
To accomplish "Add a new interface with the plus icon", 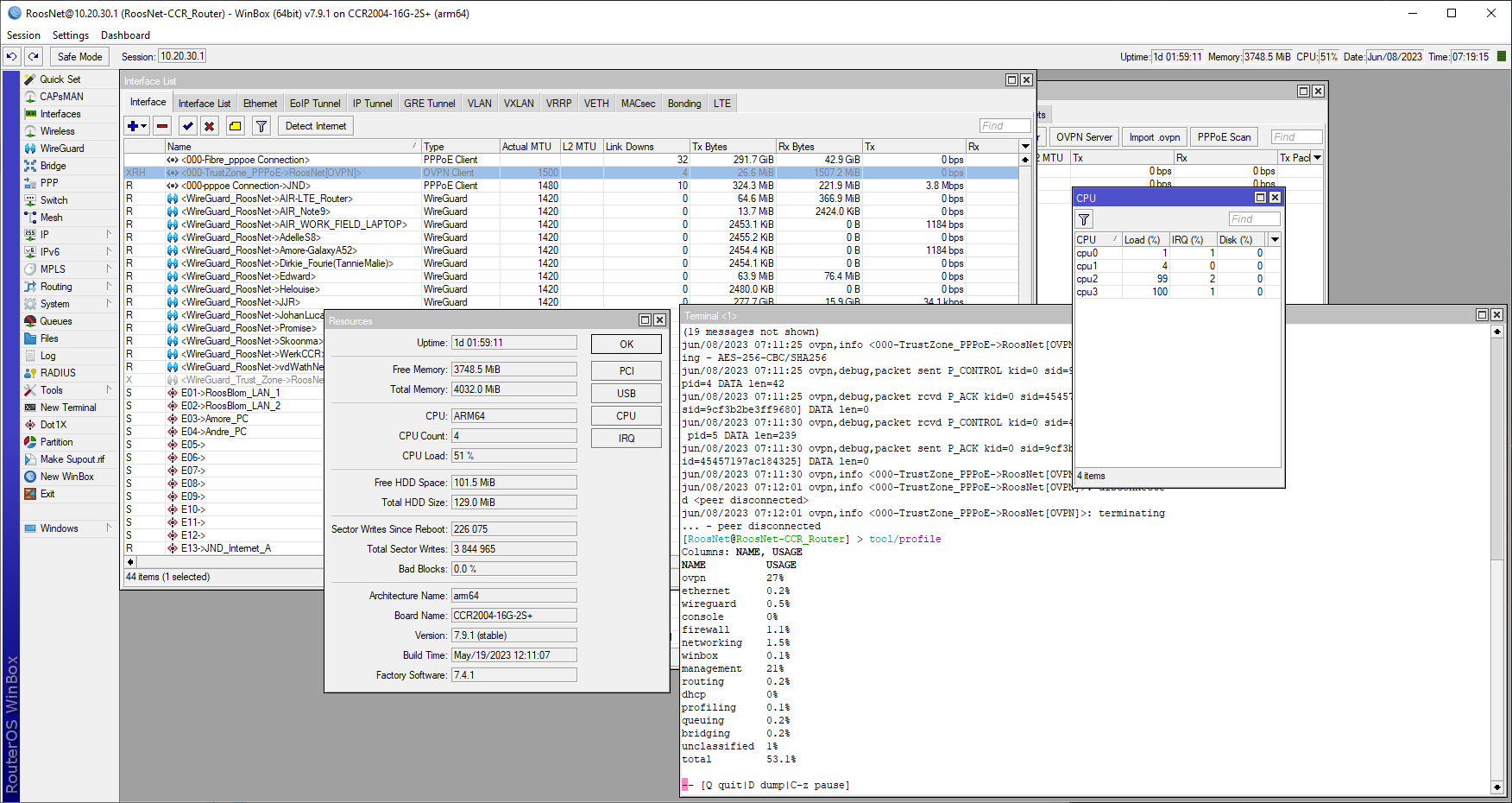I will pos(133,125).
